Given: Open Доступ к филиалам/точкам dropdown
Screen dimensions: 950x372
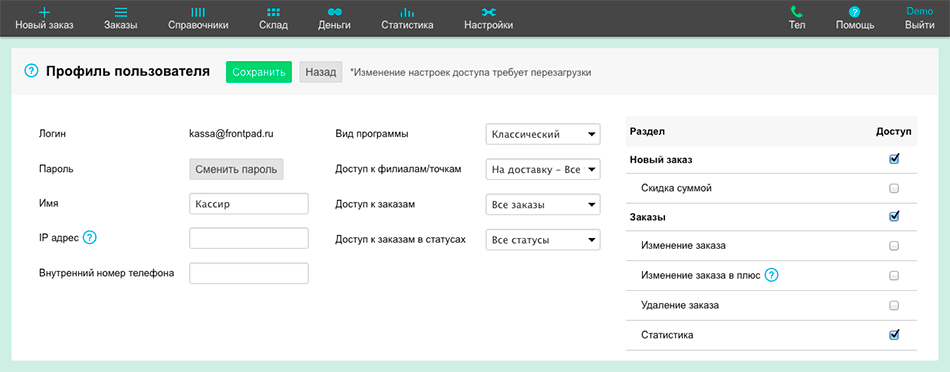Looking at the screenshot, I should coord(543,170).
